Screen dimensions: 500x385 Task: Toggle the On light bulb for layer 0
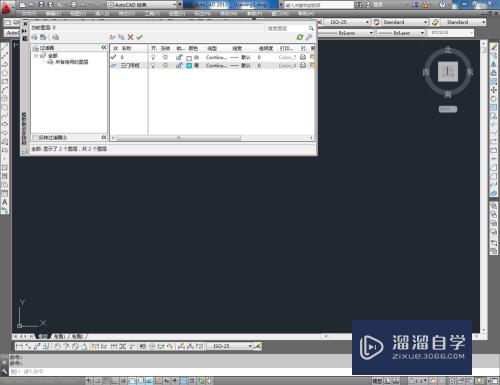(153, 57)
